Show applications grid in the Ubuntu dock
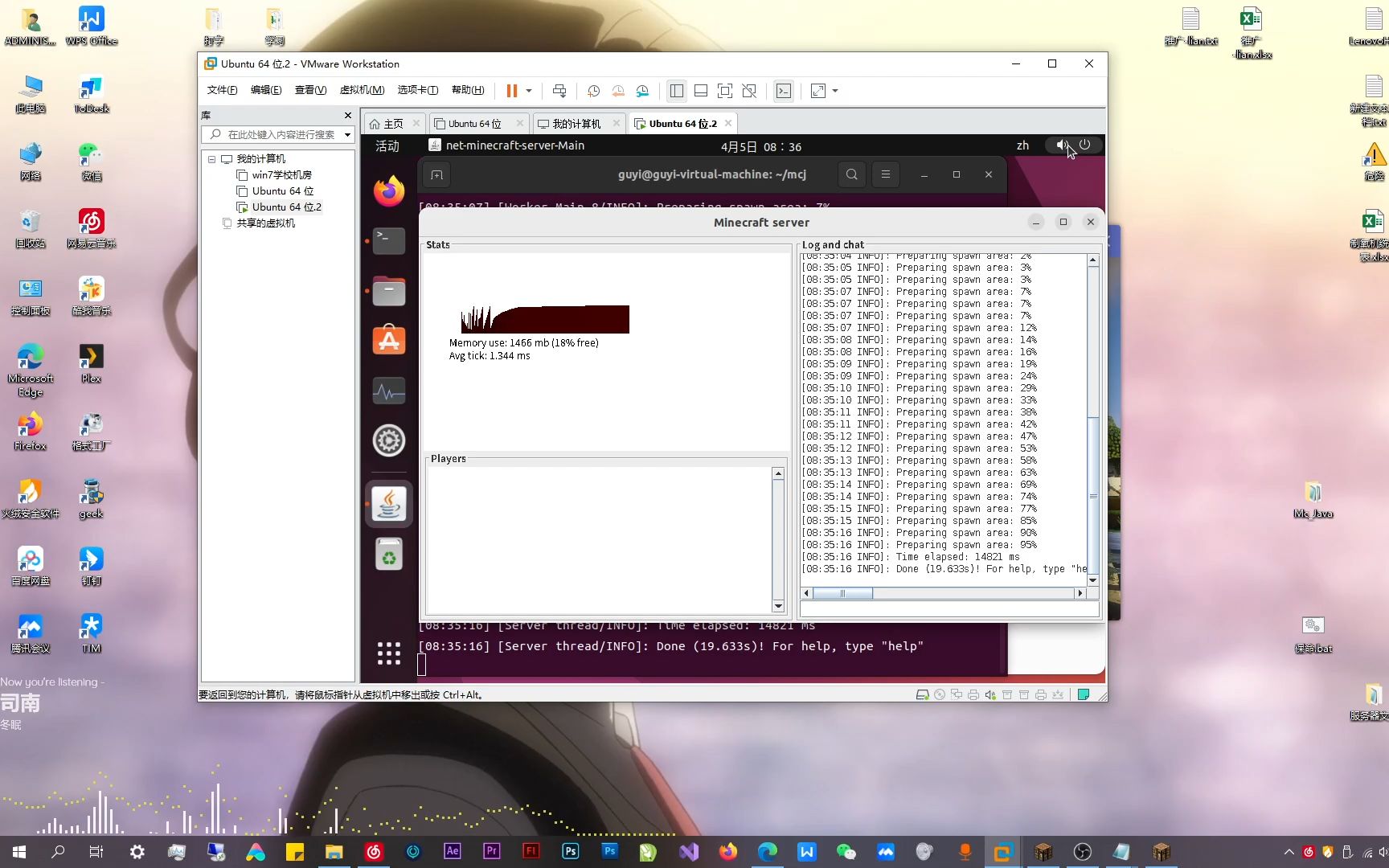Viewport: 1389px width, 868px height. [389, 653]
